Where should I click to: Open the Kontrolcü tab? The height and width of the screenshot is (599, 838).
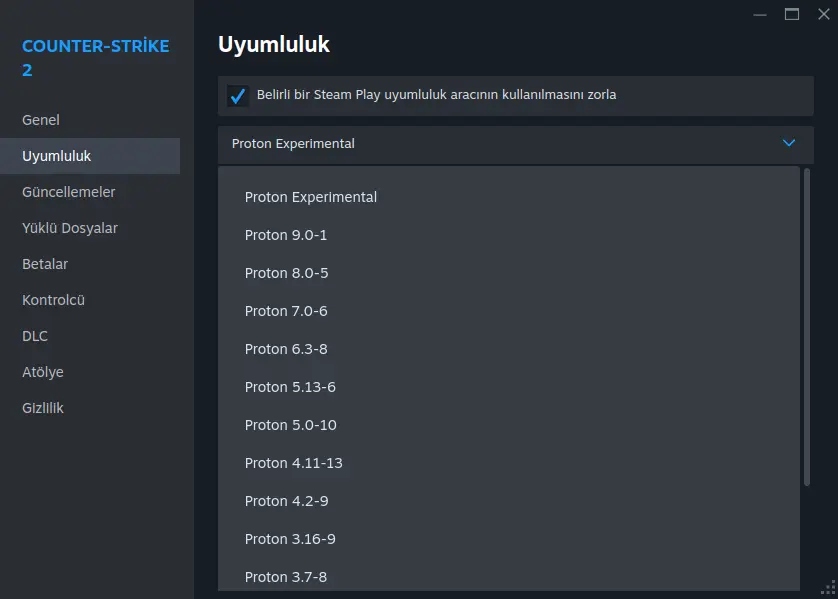pos(90,300)
